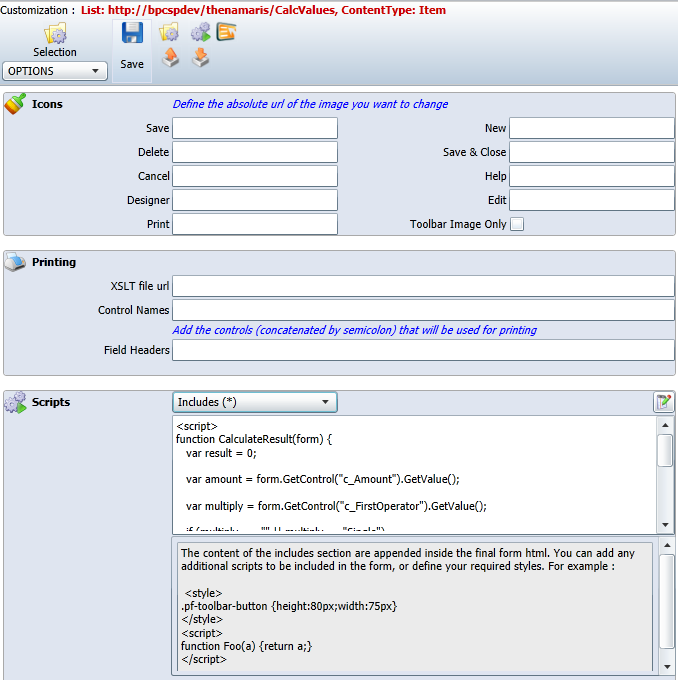678x680 pixels.
Task: Focus the Delete icon url field
Action: 255,152
